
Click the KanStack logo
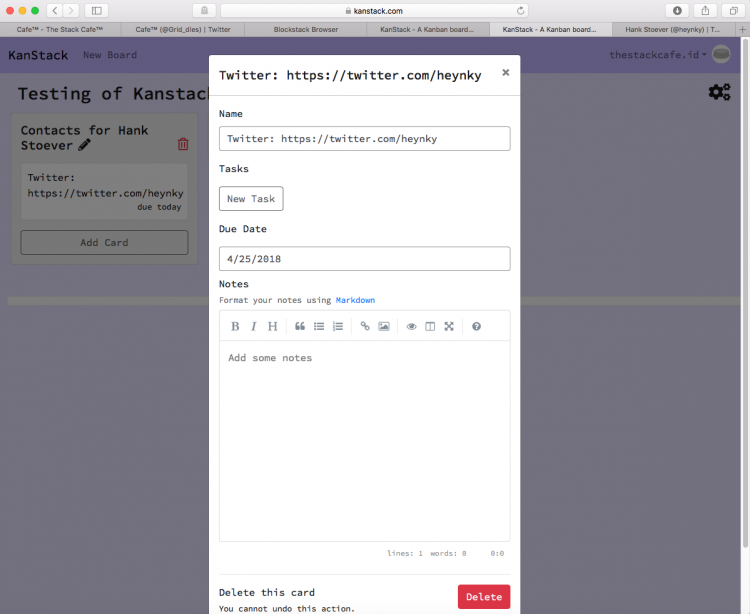38,55
